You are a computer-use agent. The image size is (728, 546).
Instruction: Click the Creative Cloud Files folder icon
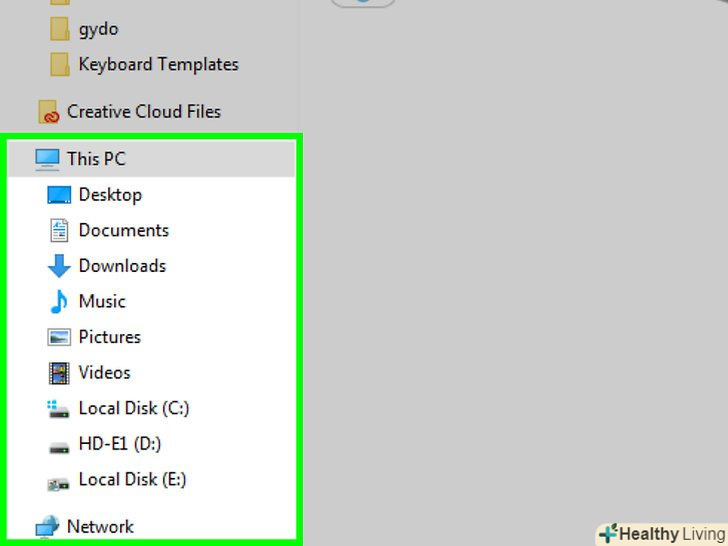click(x=48, y=112)
